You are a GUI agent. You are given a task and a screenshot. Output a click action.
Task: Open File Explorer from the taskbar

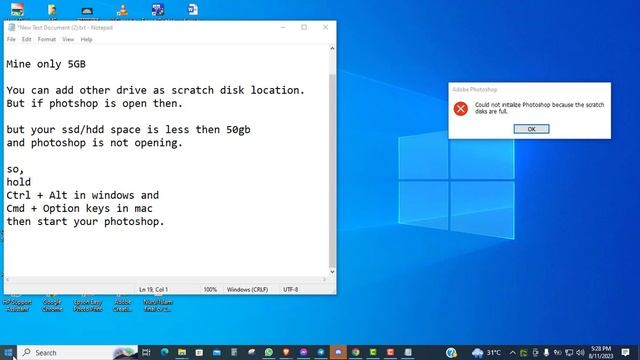click(x=182, y=352)
